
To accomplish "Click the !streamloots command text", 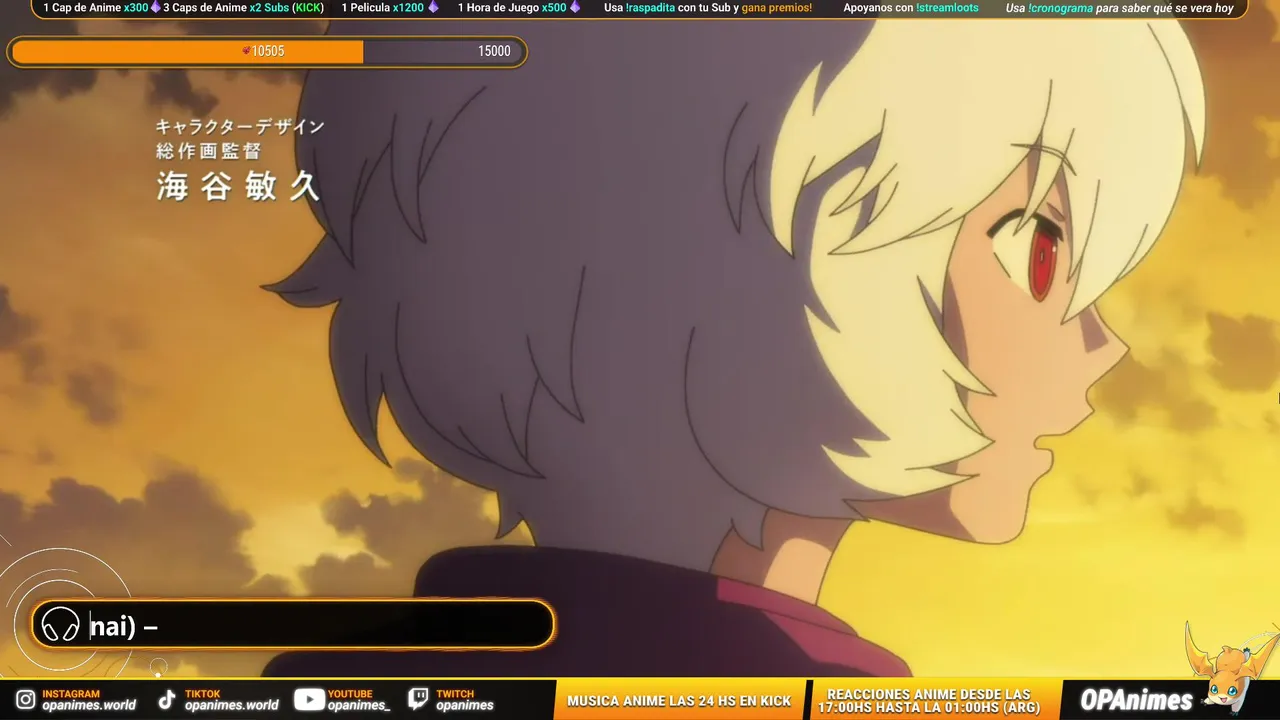I will (x=947, y=8).
